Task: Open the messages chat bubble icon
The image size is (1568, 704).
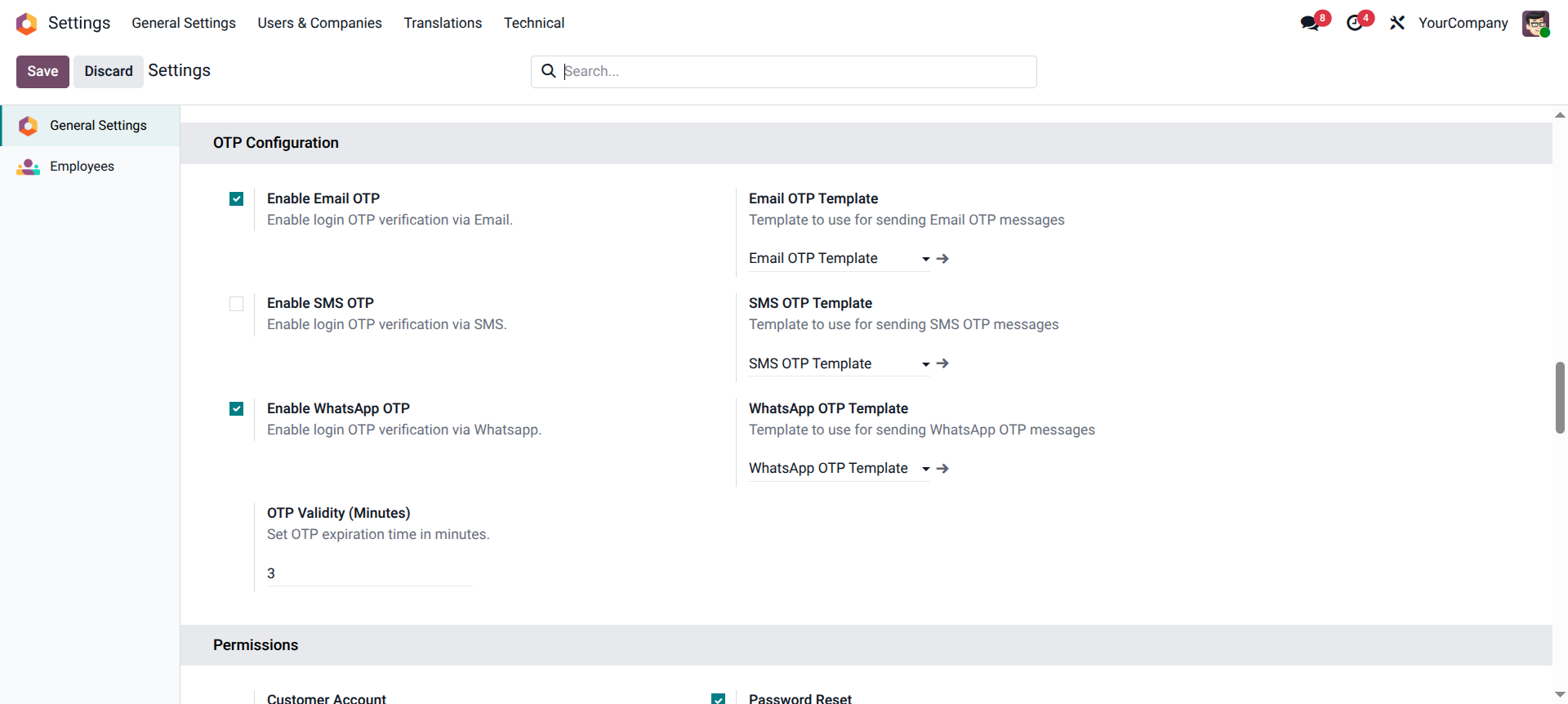Action: point(1310,23)
